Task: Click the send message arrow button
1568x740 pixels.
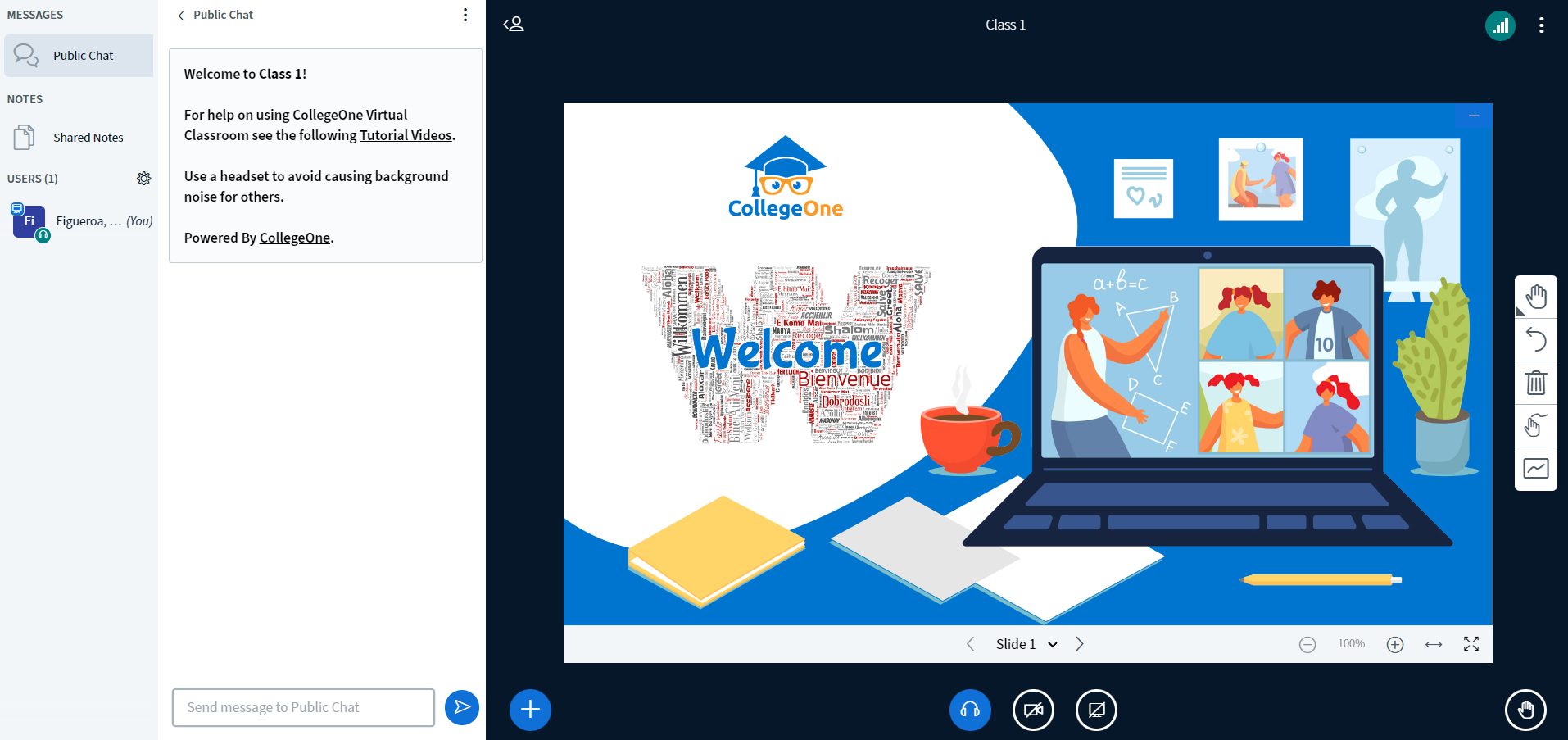Action: (x=462, y=707)
